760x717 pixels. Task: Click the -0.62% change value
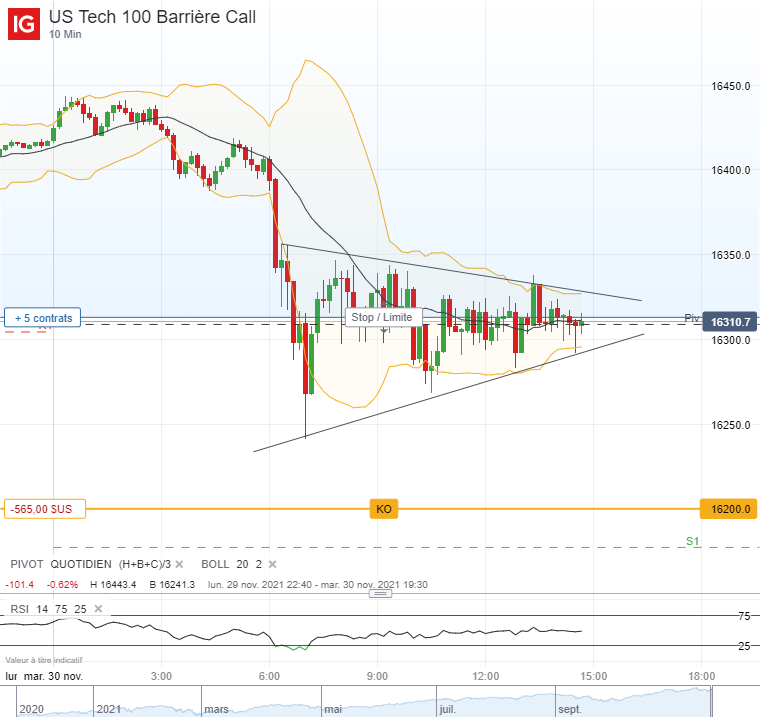point(62,585)
